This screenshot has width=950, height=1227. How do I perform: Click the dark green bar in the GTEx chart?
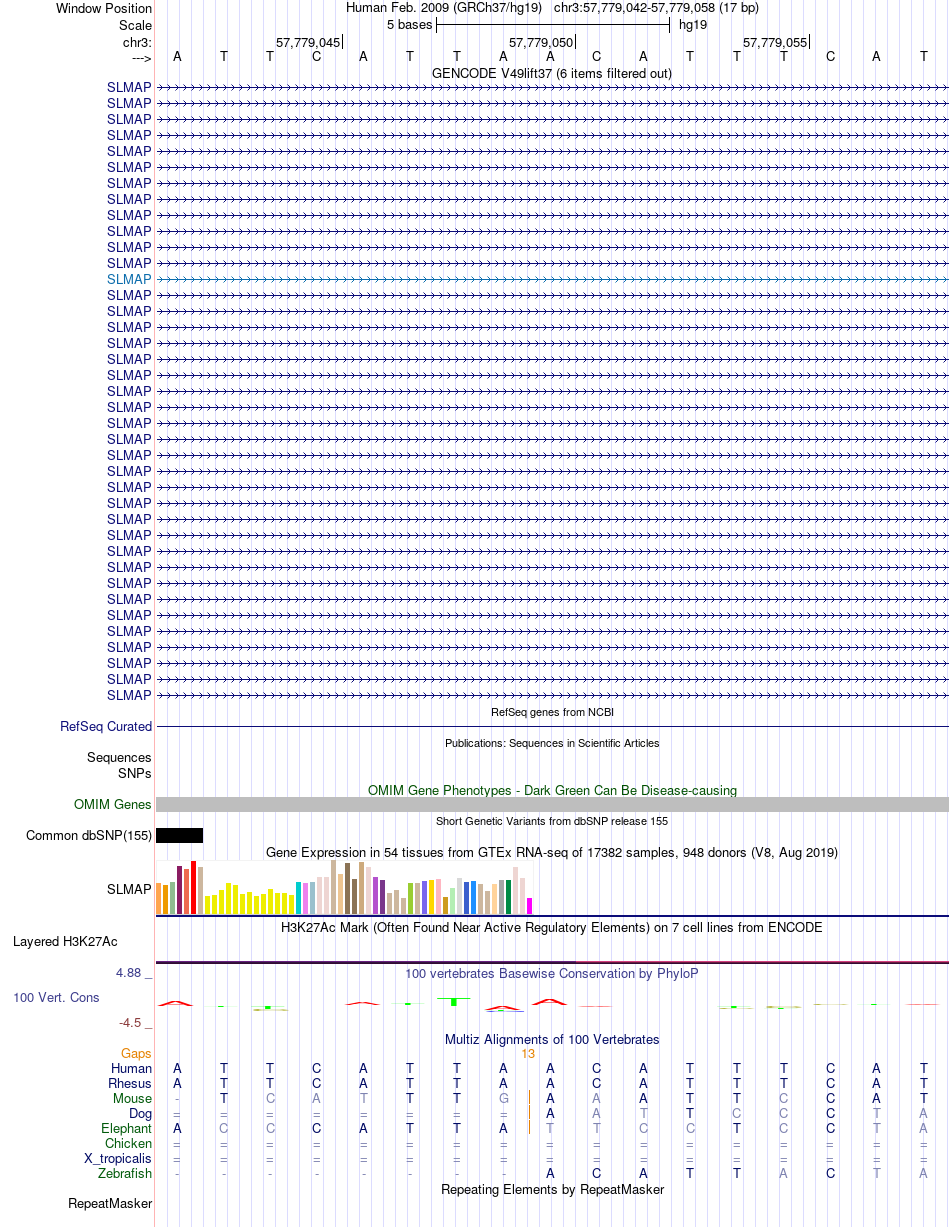pyautogui.click(x=509, y=897)
